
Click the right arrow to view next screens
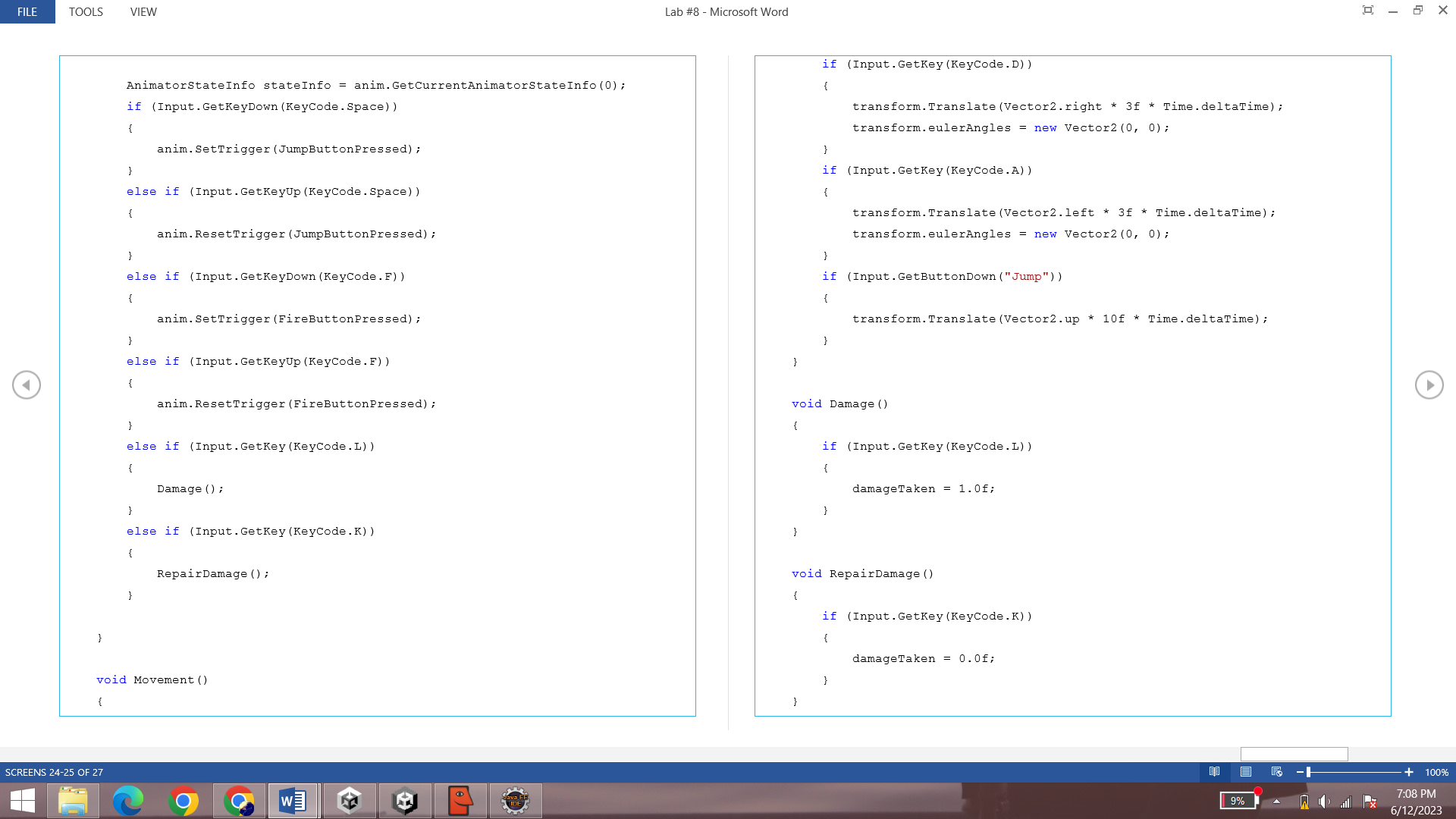coord(1429,384)
